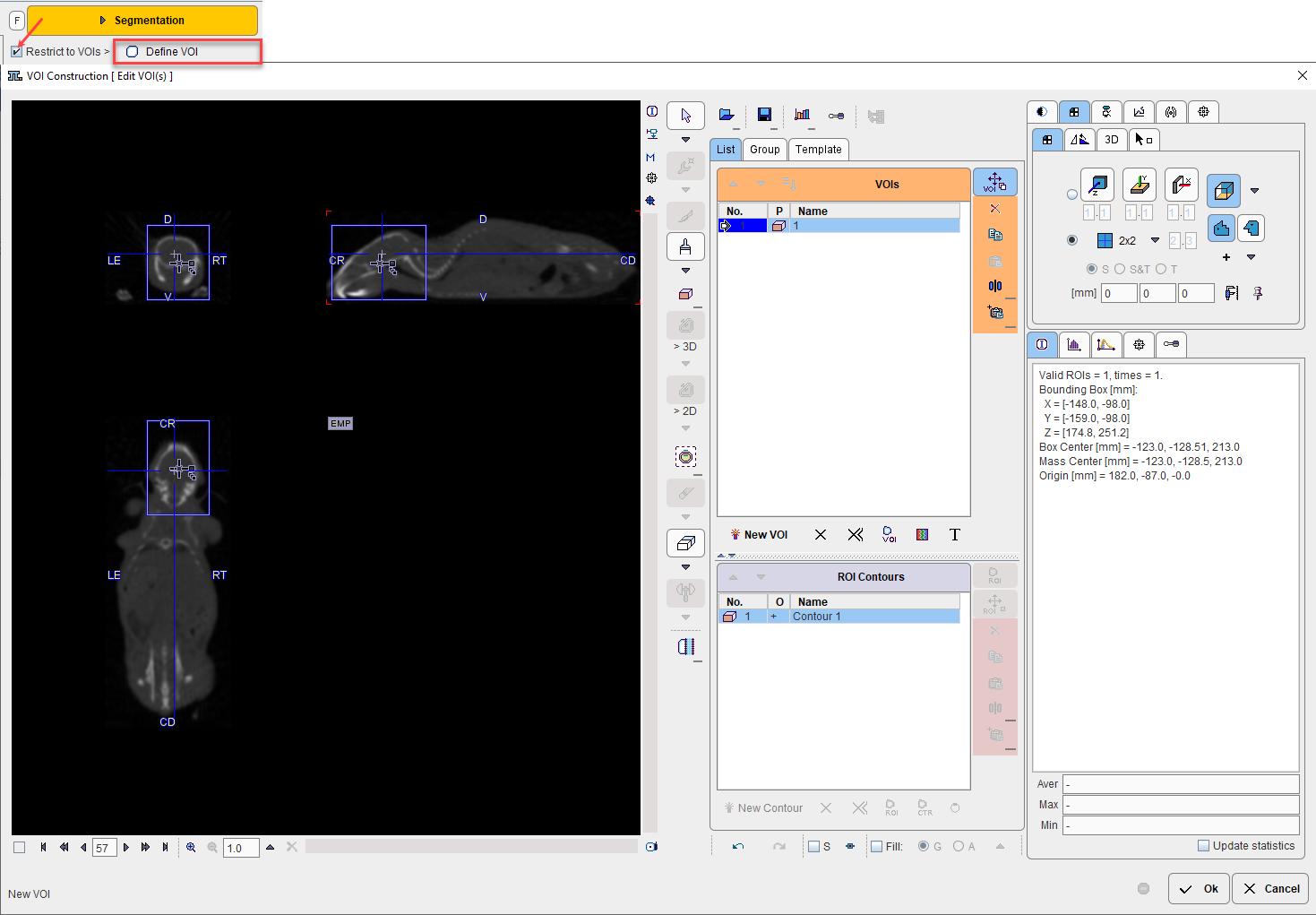Show the Z axial plane orientation
The height and width of the screenshot is (915, 1316).
pos(1097,185)
